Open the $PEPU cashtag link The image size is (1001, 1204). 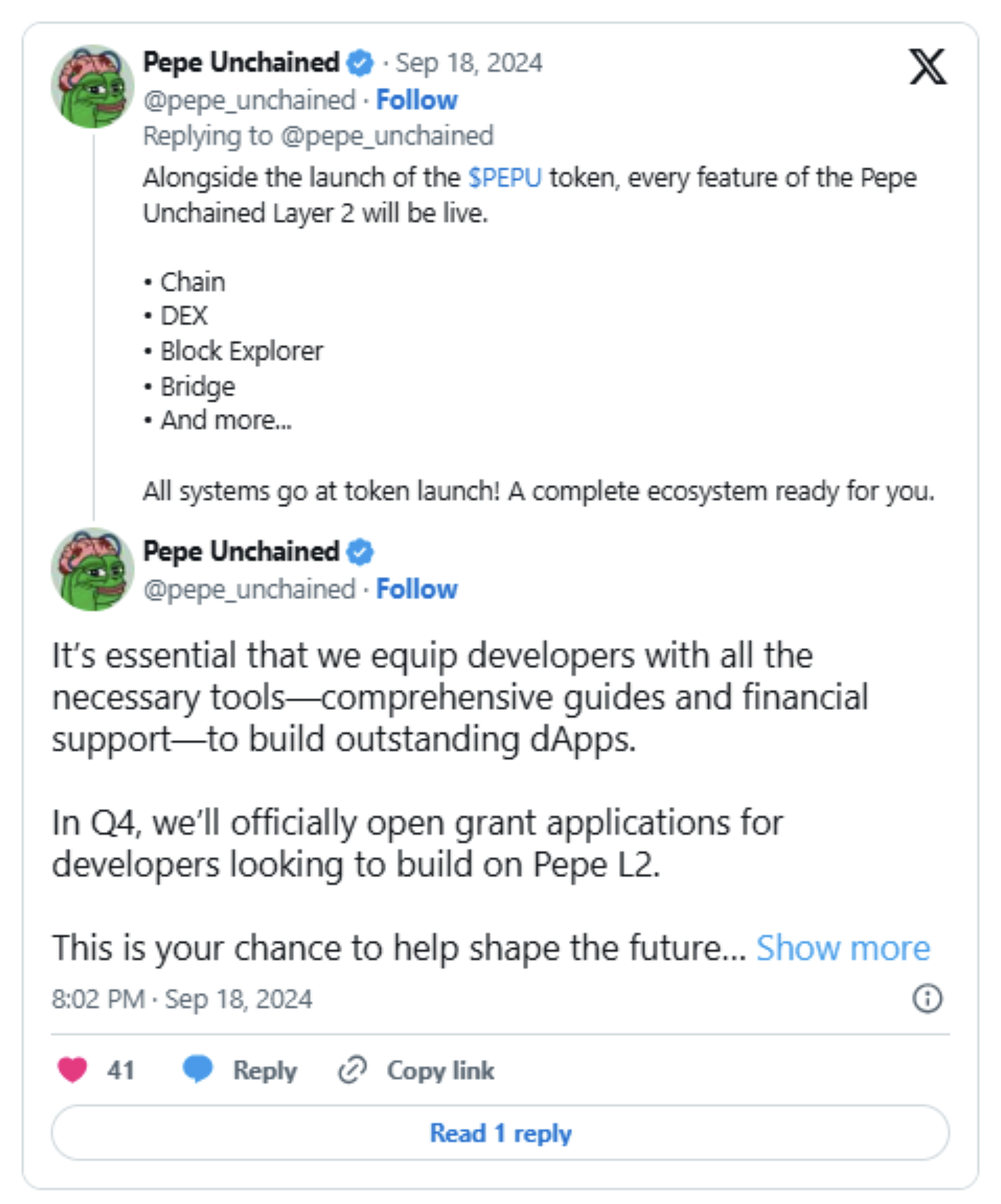505,178
